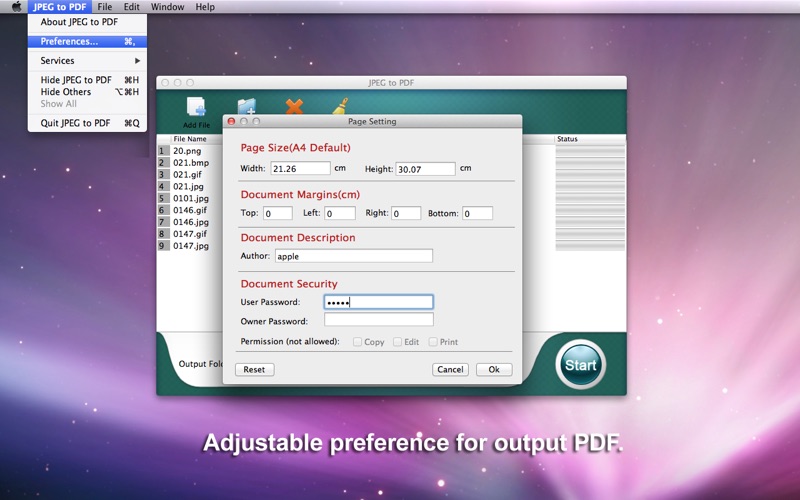800x500 pixels.
Task: Select file 021.jpg in list
Action: [188, 186]
